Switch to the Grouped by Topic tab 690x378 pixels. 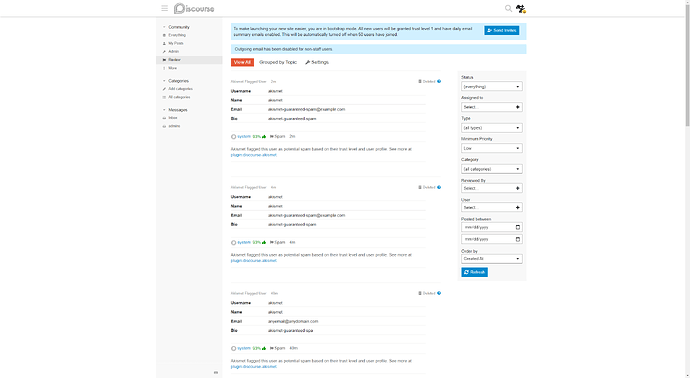click(278, 62)
